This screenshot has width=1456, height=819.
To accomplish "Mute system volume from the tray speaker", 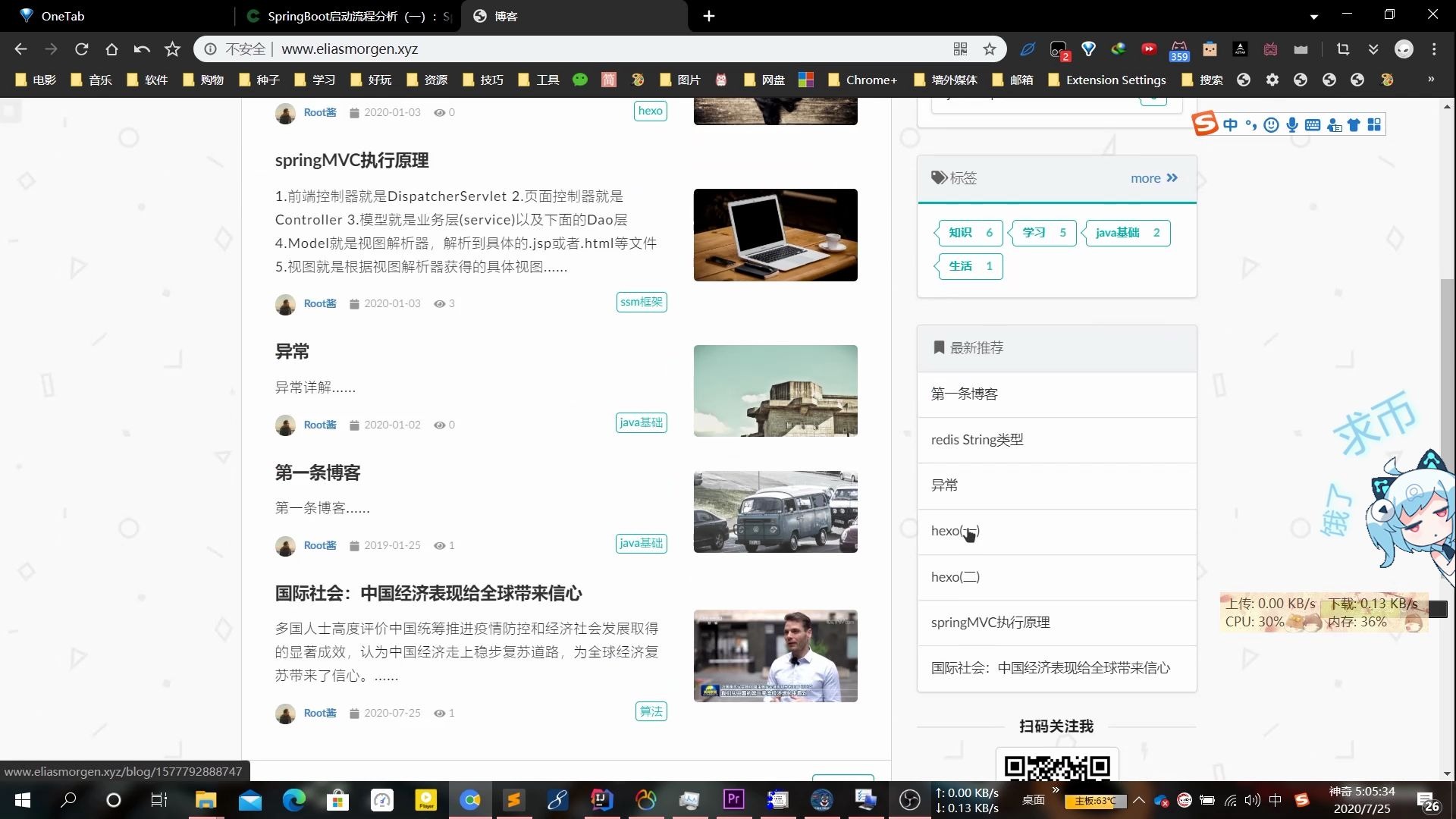I will click(1251, 799).
